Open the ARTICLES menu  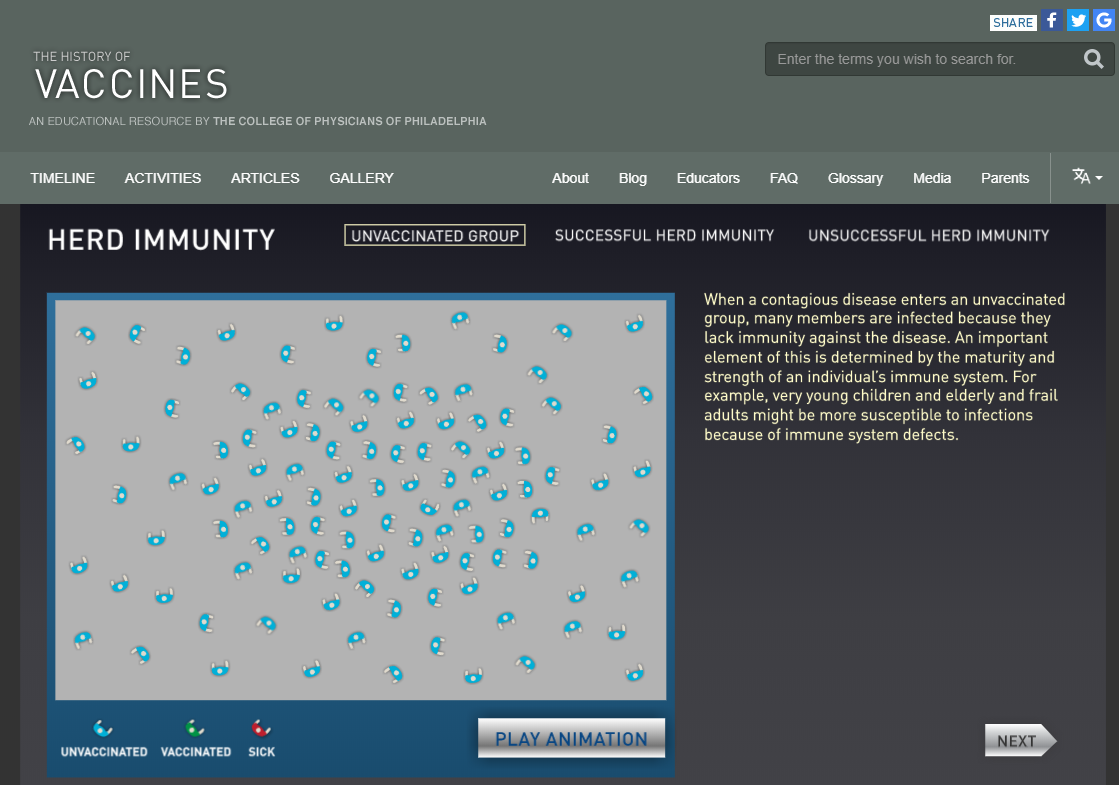(x=265, y=178)
